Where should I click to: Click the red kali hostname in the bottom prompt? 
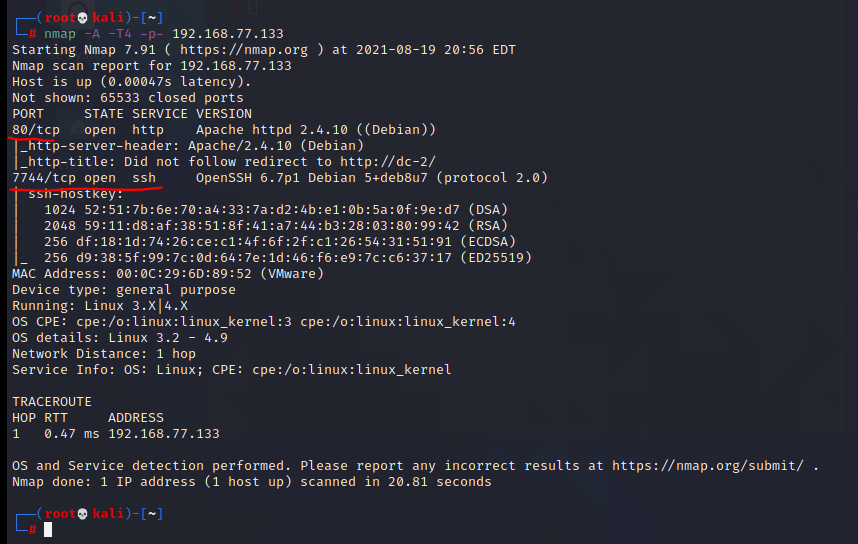(x=108, y=514)
